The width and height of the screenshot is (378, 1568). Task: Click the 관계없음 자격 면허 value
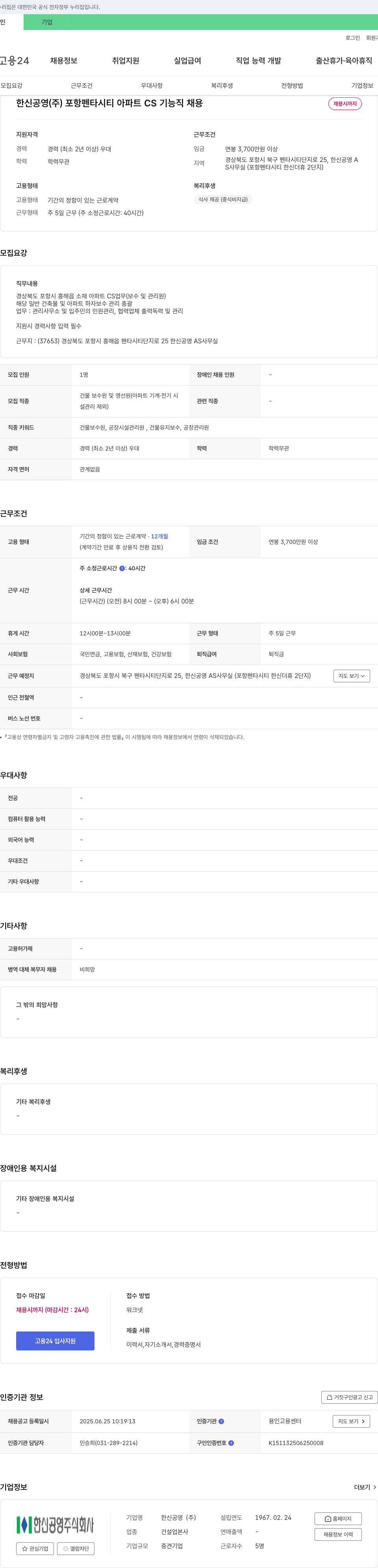(x=90, y=469)
